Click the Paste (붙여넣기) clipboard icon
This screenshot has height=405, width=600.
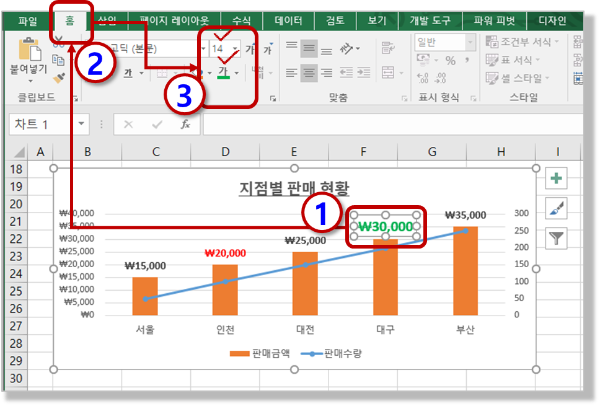30,49
